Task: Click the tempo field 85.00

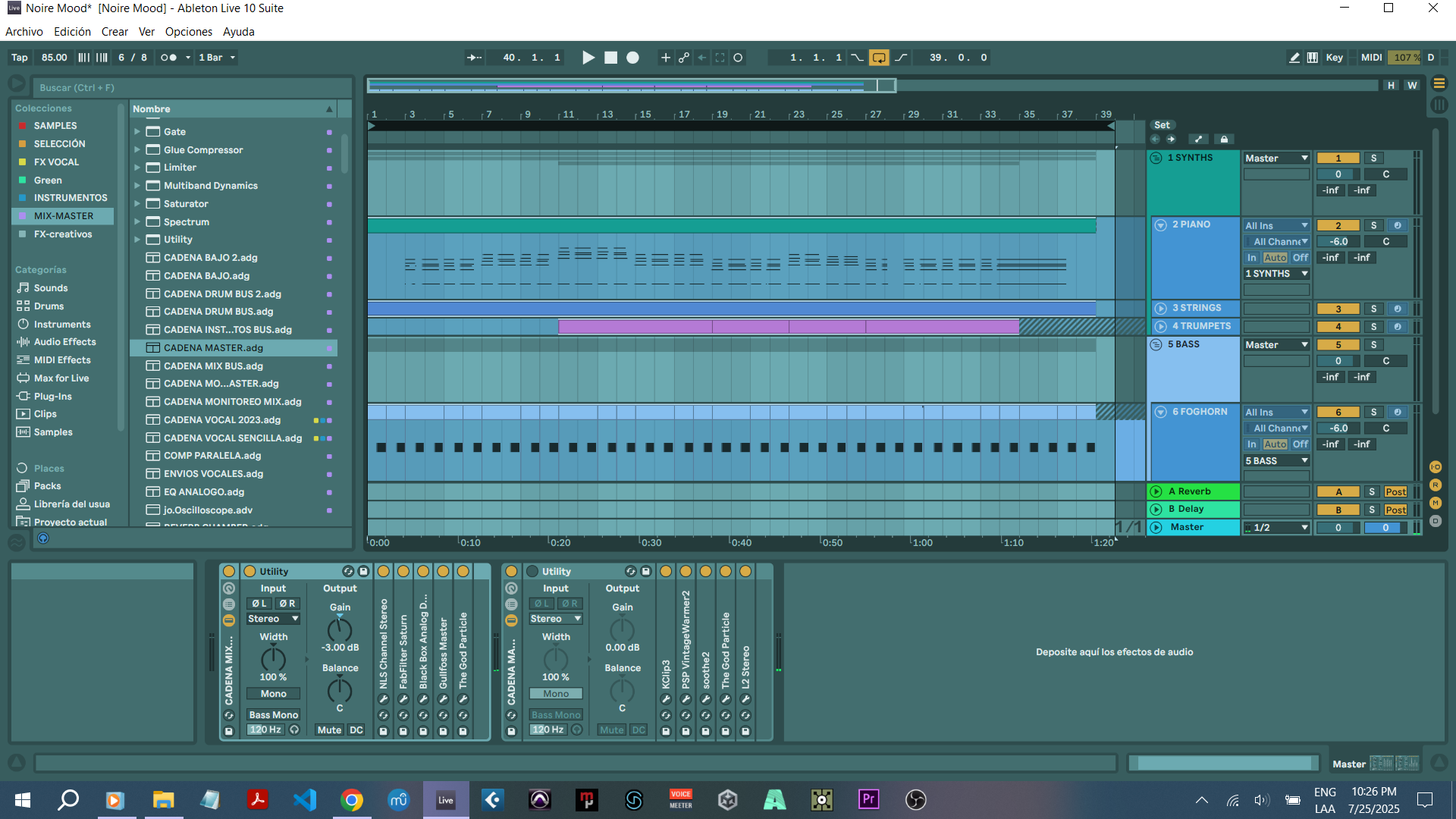Action: point(54,58)
